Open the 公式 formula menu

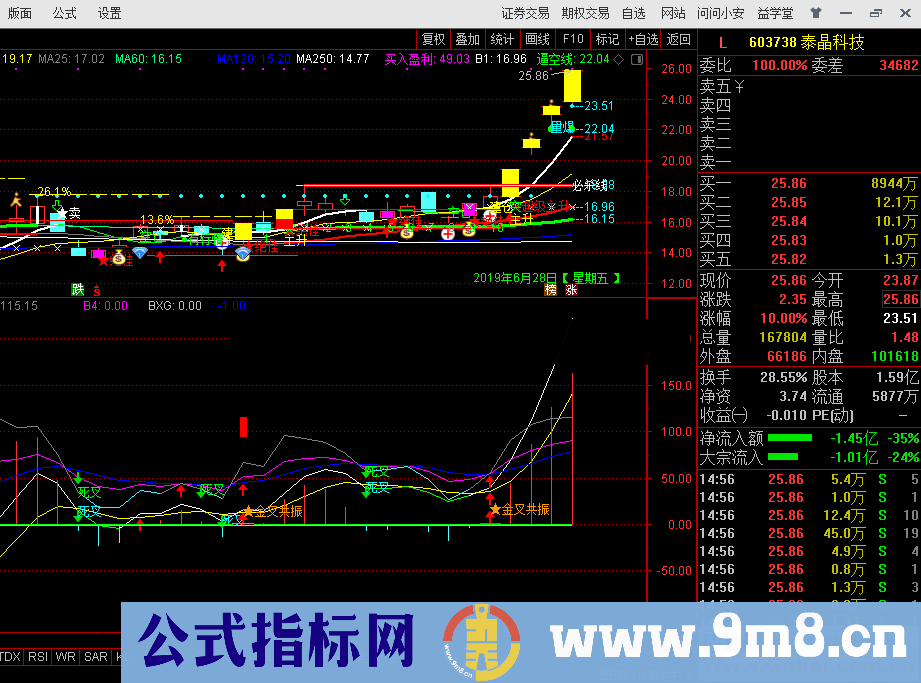pyautogui.click(x=62, y=13)
